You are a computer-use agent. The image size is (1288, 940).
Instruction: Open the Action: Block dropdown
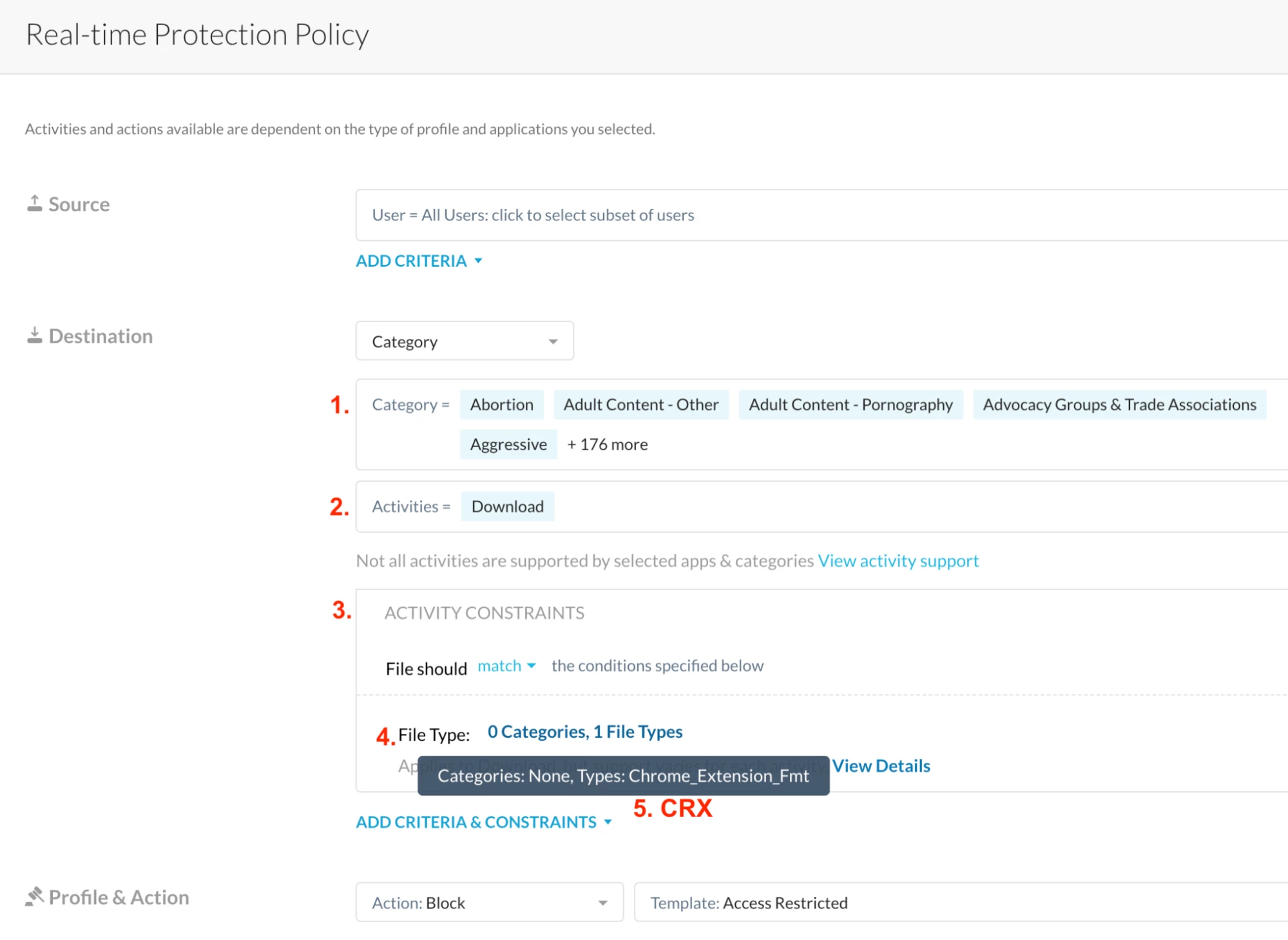(x=489, y=902)
